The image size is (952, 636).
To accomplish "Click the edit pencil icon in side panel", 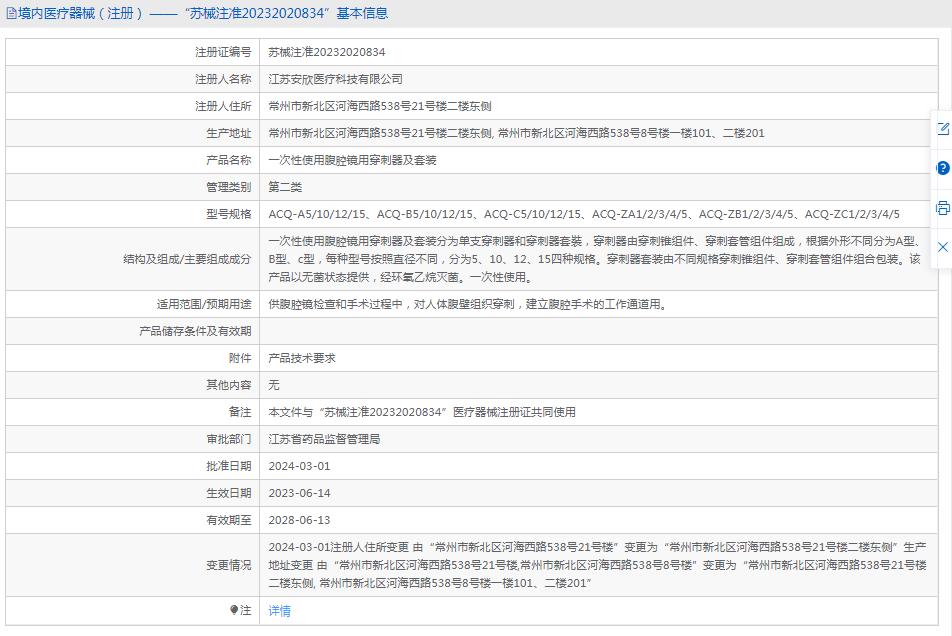I will (x=943, y=129).
